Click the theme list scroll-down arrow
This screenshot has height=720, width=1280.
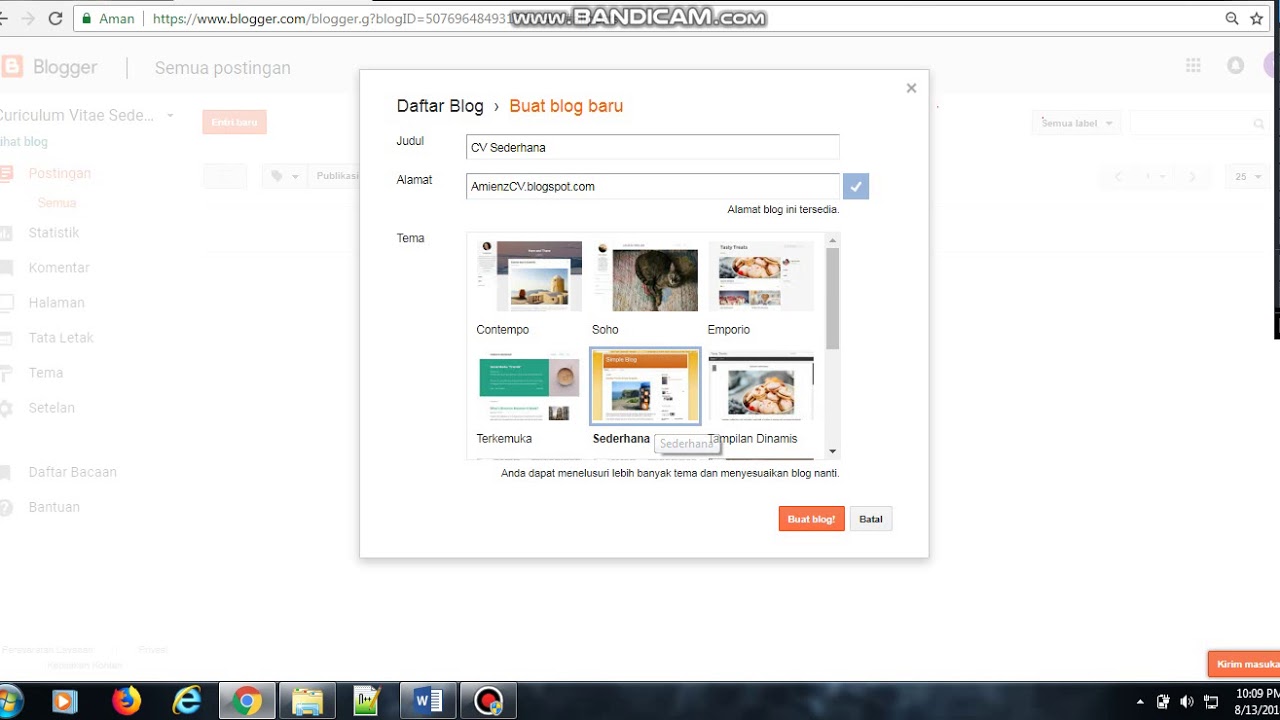(x=833, y=452)
